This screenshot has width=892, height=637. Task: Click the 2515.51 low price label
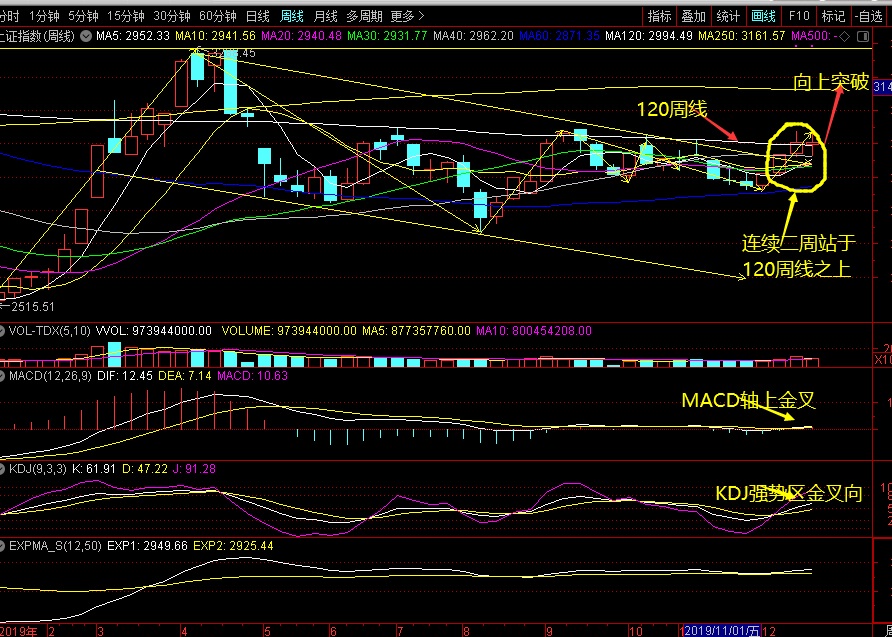coord(31,307)
